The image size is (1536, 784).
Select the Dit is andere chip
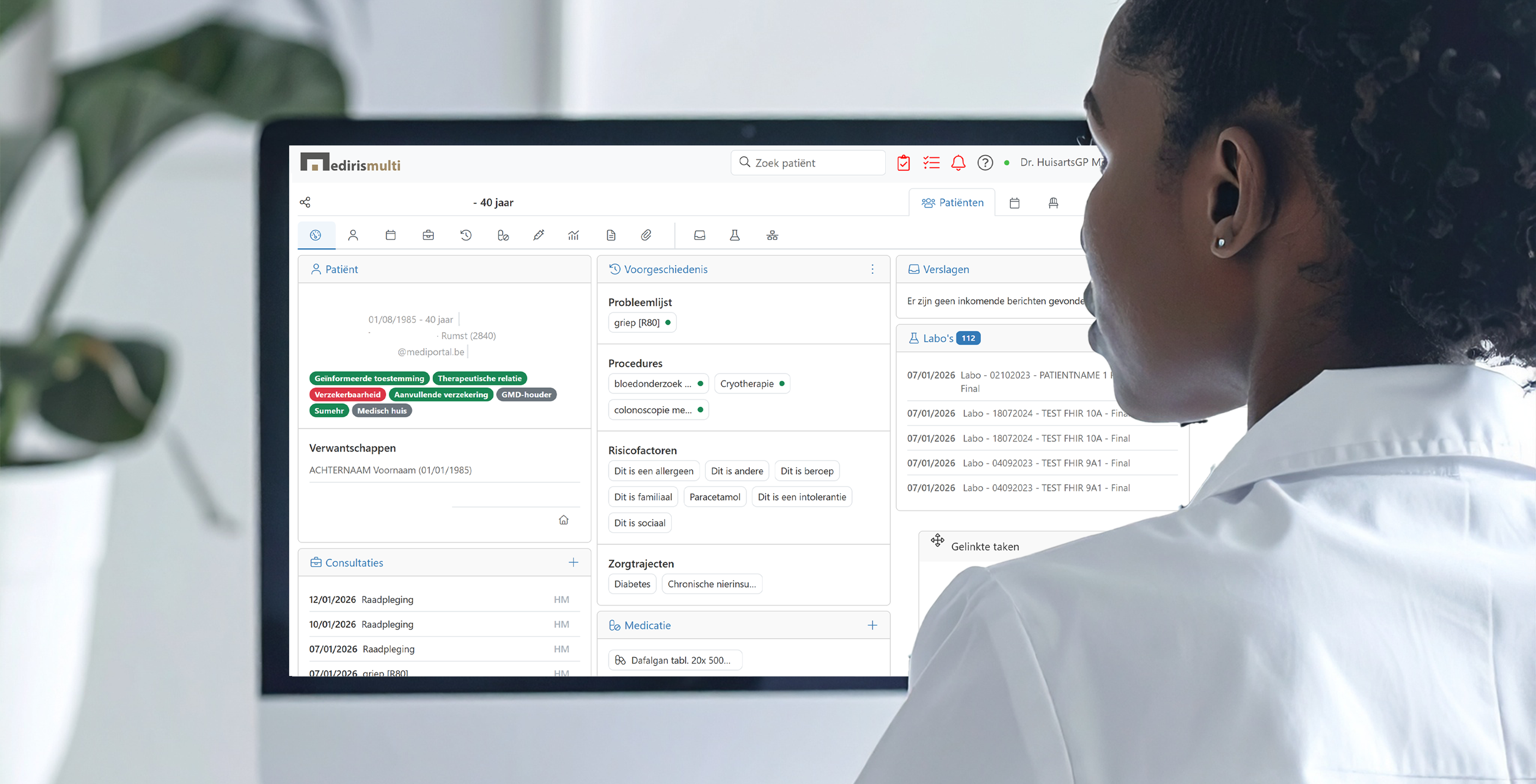[737, 471]
